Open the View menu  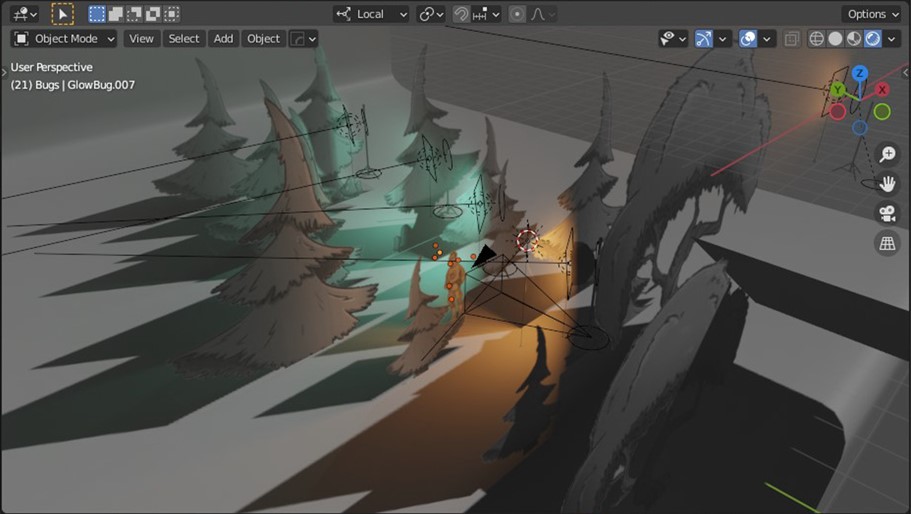point(141,39)
